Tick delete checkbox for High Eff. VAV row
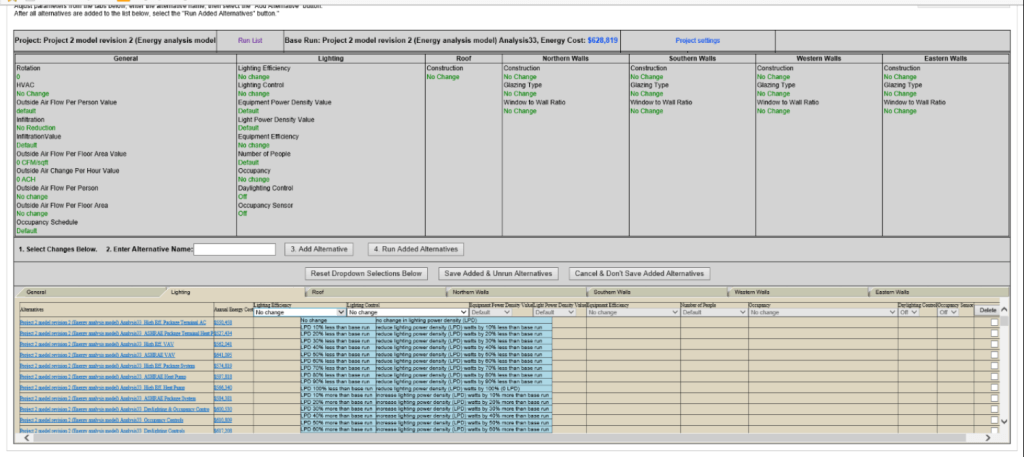 tap(994, 344)
